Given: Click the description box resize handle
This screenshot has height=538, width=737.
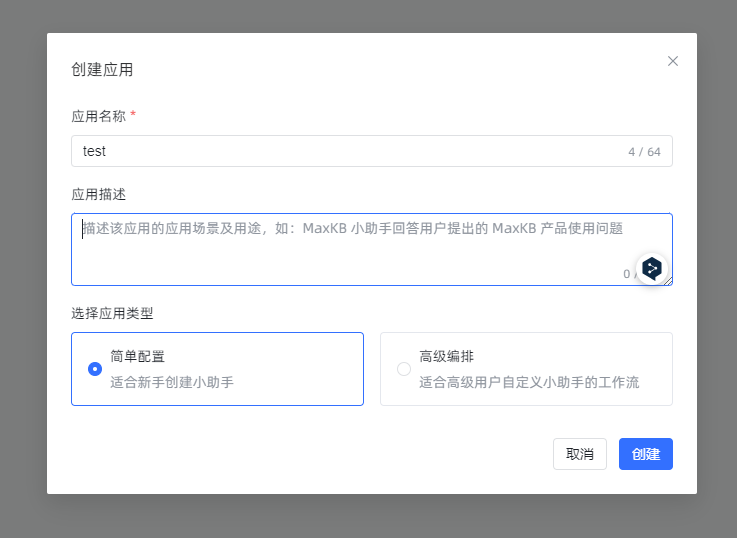Looking at the screenshot, I should (668, 281).
